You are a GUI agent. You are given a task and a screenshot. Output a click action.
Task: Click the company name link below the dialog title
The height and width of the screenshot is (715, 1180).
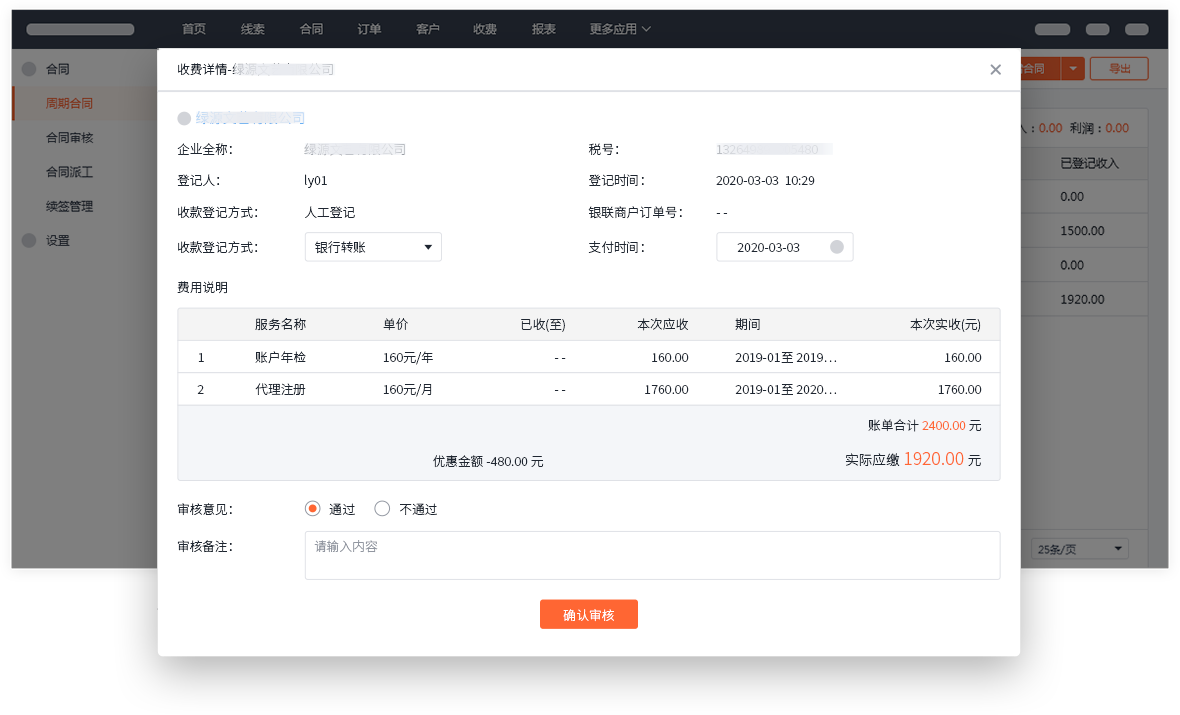coord(250,118)
